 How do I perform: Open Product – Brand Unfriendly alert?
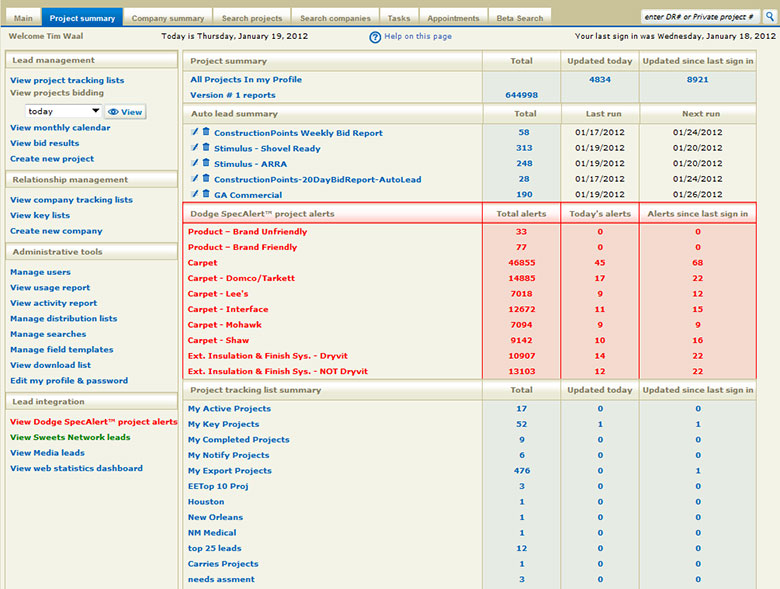tap(247, 231)
